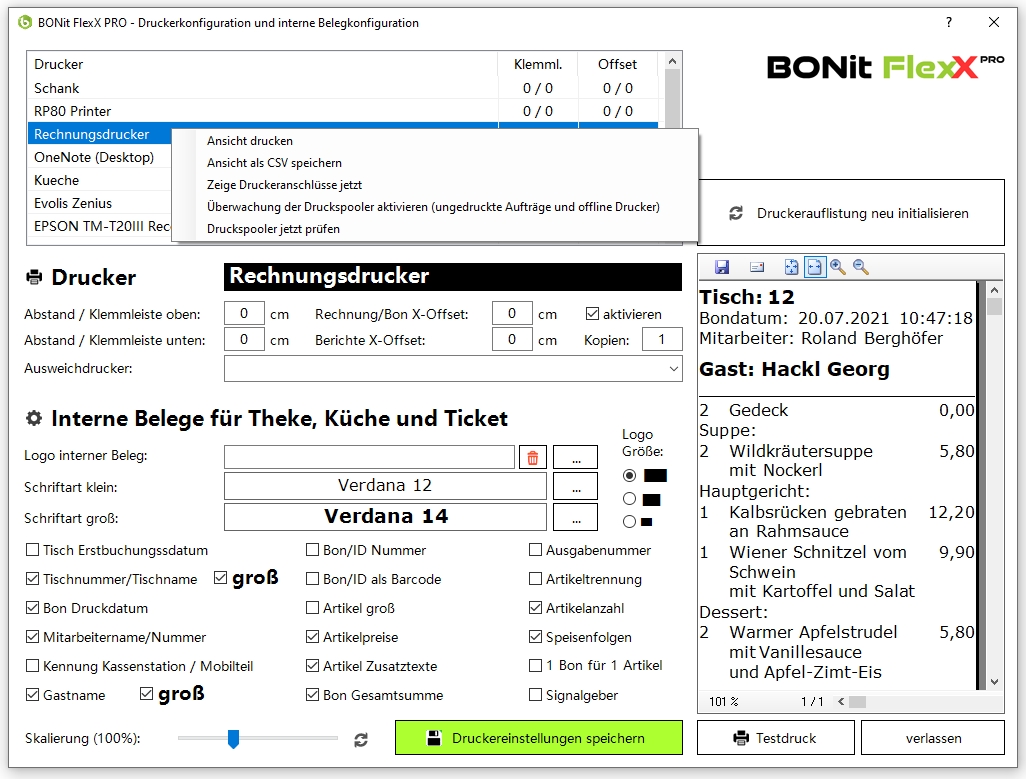Screen dimensions: 1026x779
Task: Toggle 'Bon Gesamtsumme' checkbox
Action: (312, 695)
